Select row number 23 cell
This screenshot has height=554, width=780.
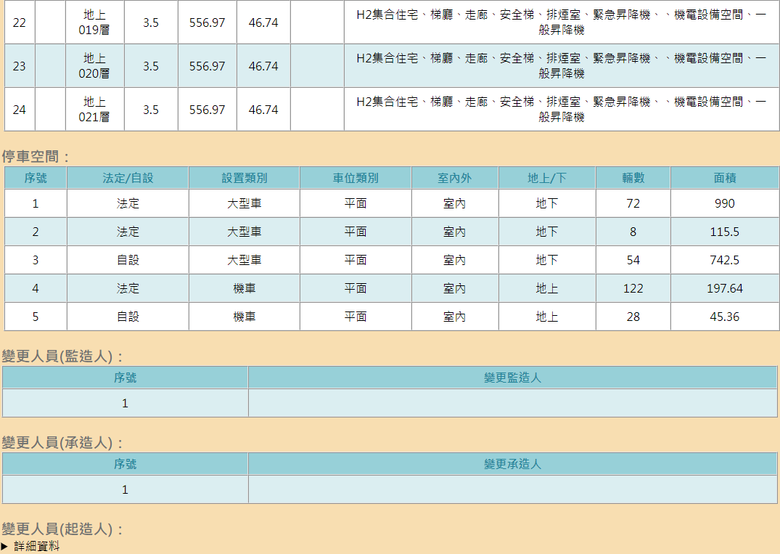click(19, 66)
